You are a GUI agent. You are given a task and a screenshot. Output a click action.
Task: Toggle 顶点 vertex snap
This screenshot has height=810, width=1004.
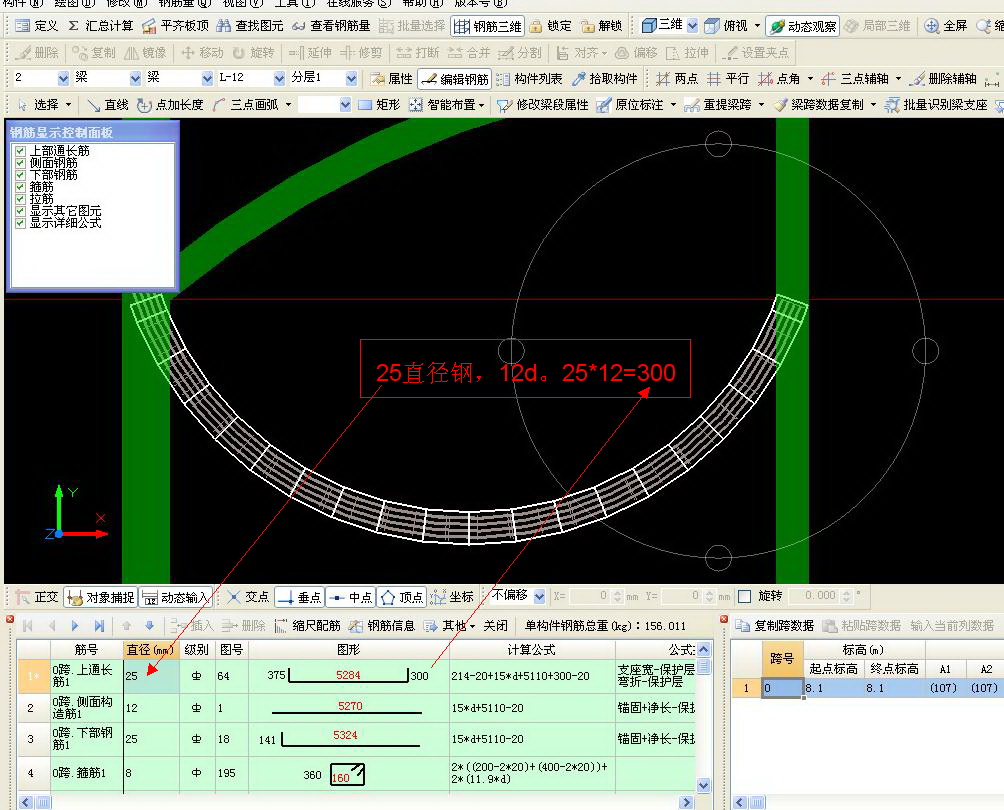coord(402,597)
